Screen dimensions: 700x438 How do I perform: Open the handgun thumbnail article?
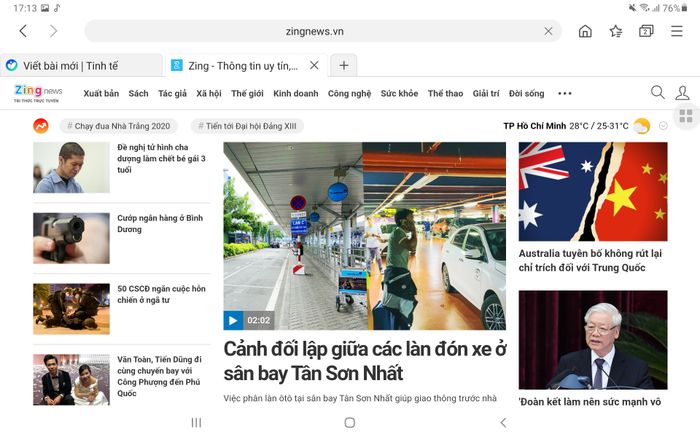tap(71, 238)
